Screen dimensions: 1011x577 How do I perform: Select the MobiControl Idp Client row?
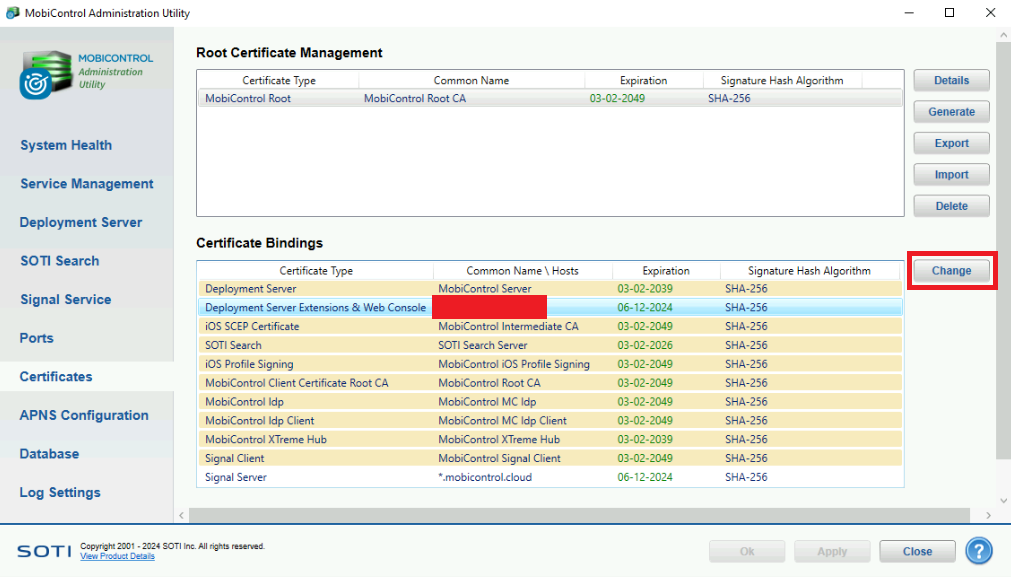click(550, 420)
